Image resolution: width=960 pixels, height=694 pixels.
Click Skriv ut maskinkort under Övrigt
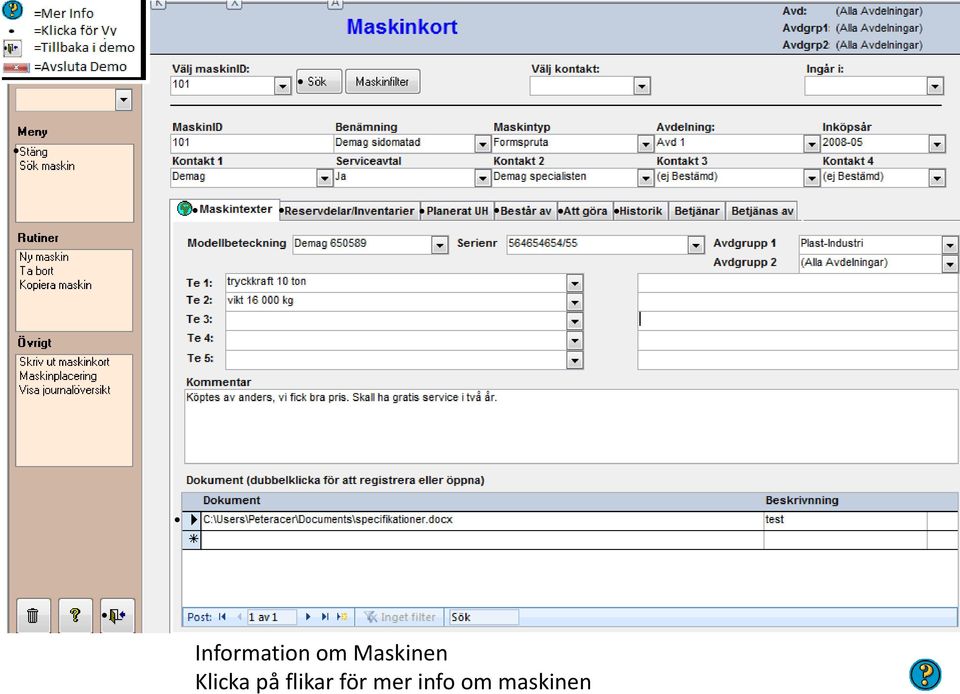coord(64,362)
